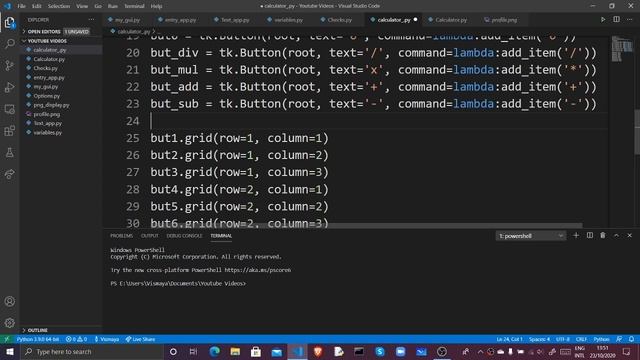The image size is (640, 360).
Task: Open the View menu
Action: pos(82,6)
